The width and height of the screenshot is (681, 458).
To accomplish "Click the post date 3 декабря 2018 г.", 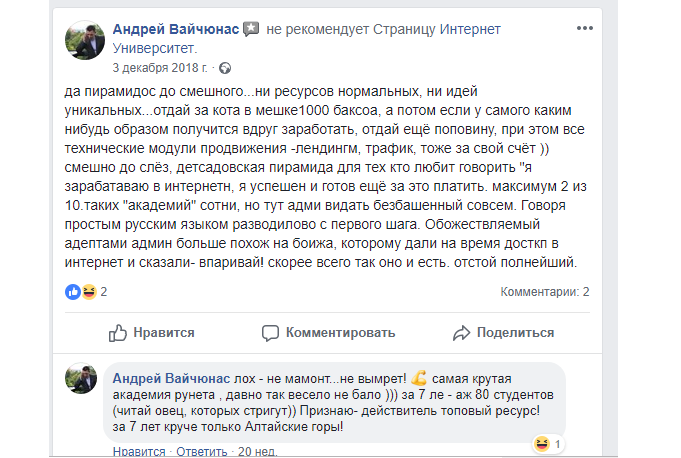I will [x=160, y=68].
